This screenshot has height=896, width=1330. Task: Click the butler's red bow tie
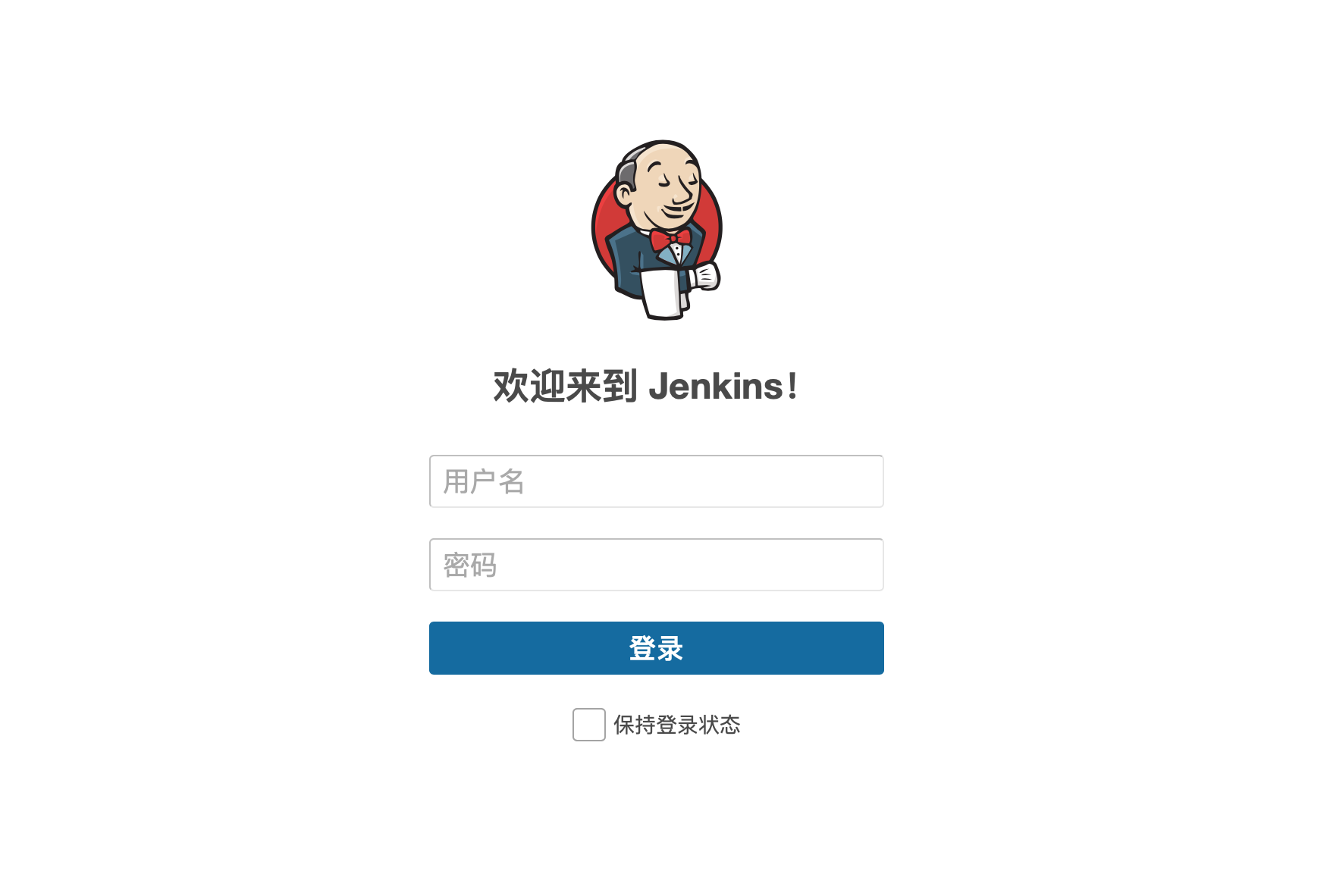670,240
